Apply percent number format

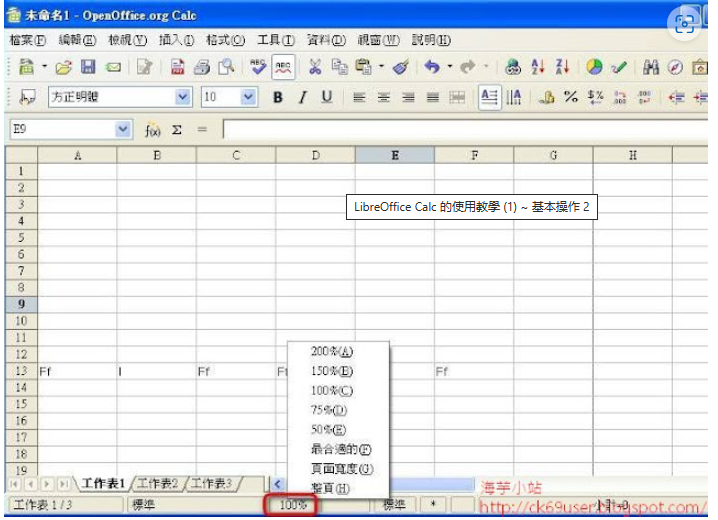(571, 97)
